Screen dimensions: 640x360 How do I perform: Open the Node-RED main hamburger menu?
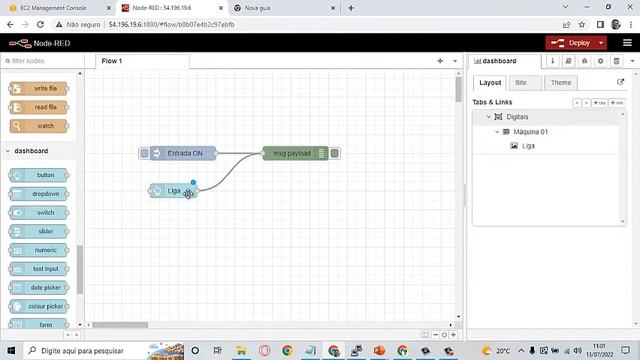[627, 43]
